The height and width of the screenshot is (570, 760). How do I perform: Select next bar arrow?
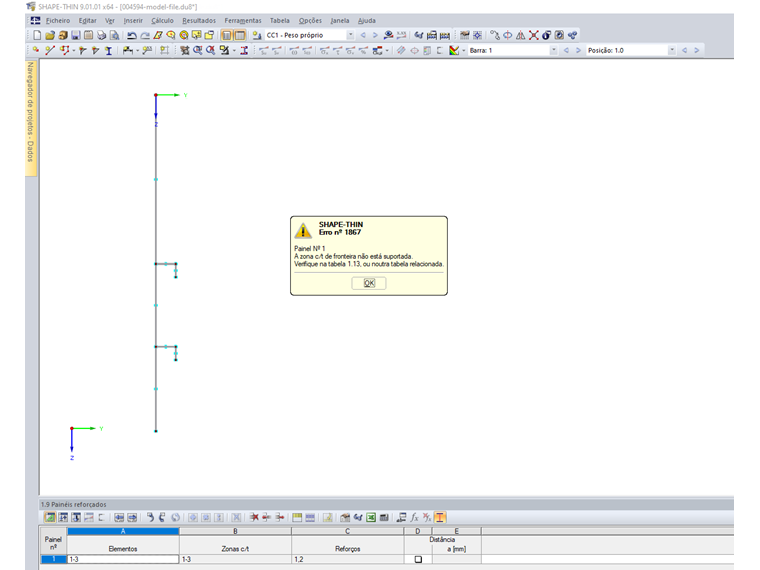click(x=578, y=50)
